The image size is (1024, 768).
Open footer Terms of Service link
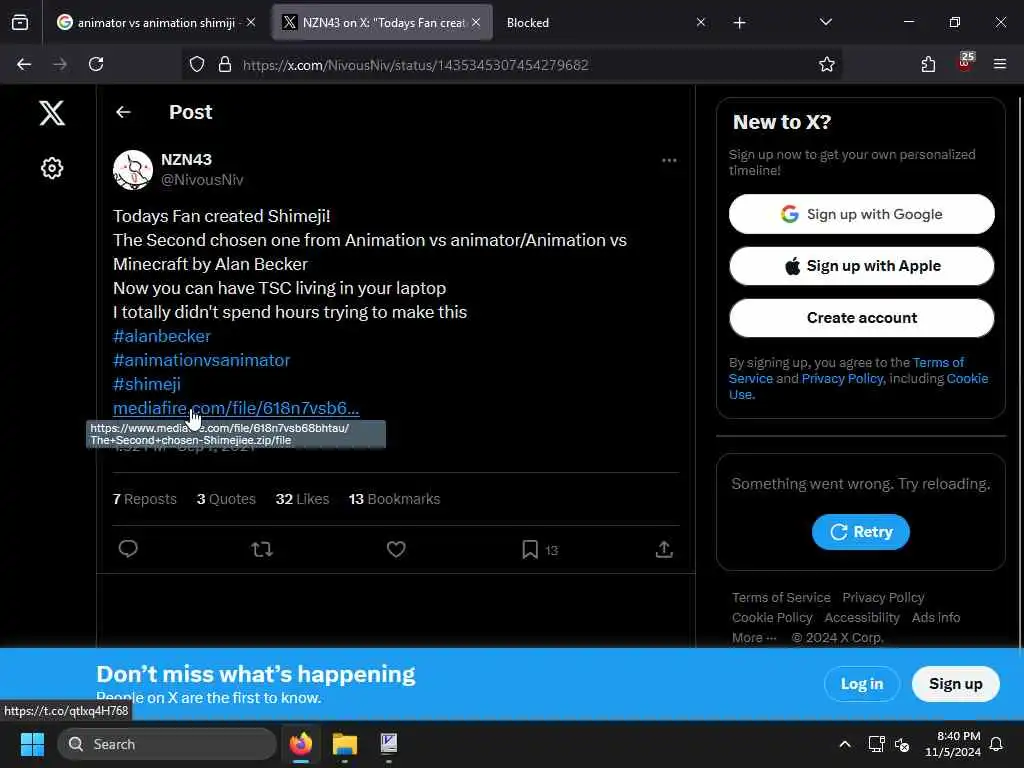(781, 598)
